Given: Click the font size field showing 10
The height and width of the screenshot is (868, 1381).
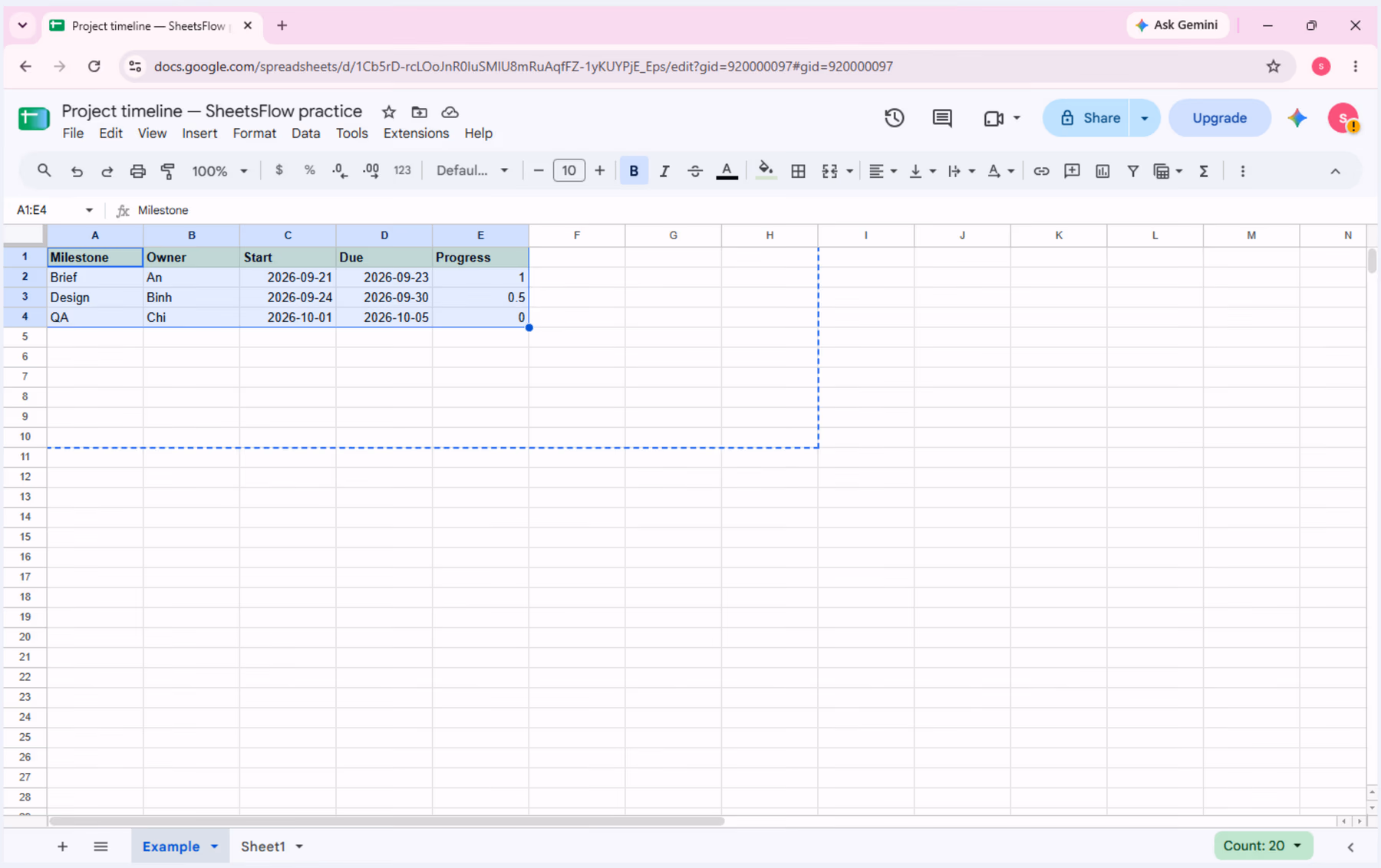Looking at the screenshot, I should click(569, 171).
